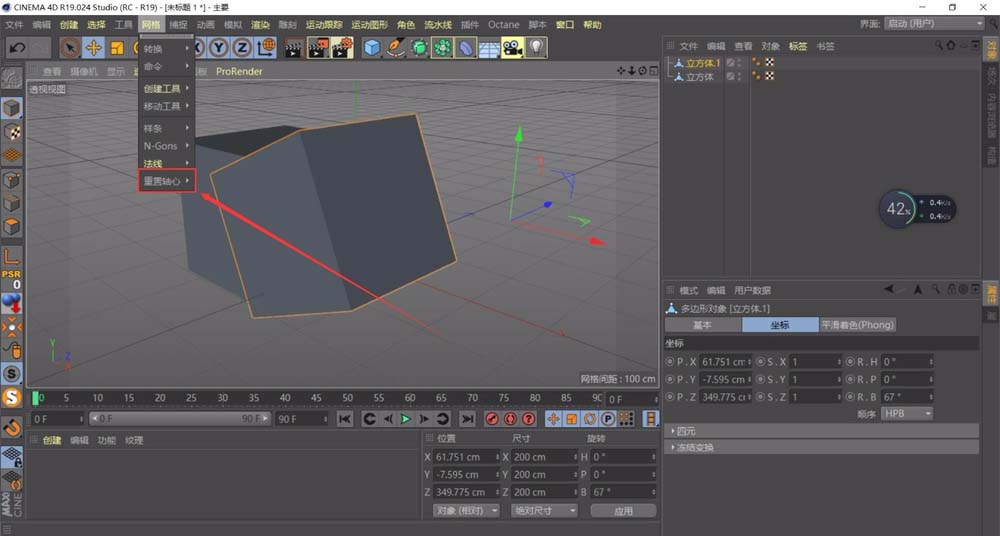The height and width of the screenshot is (536, 1000).
Task: Click the orange S icon above timeline
Action: 11,398
